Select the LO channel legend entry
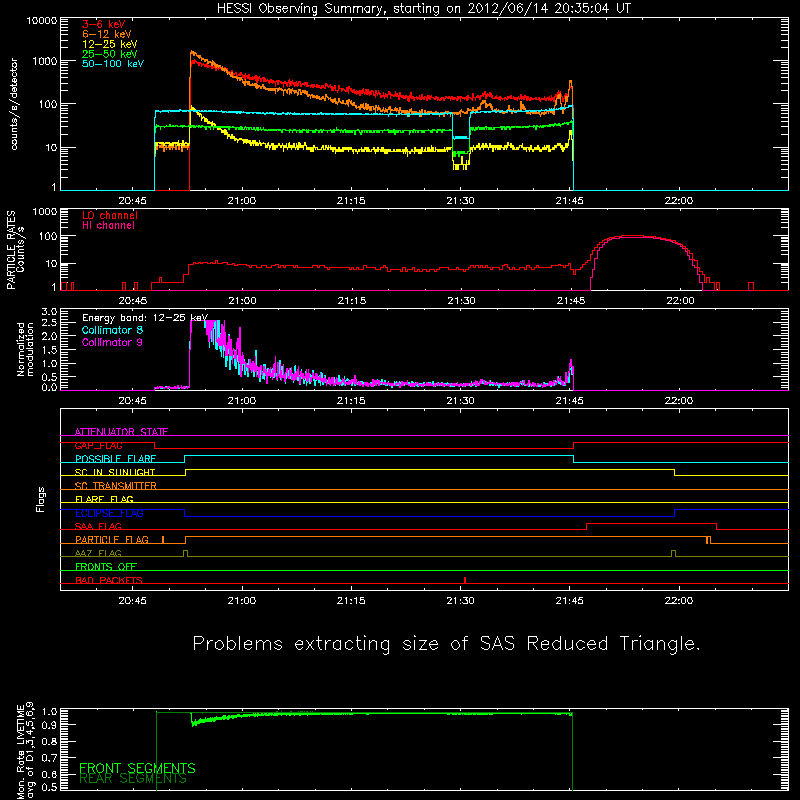Image resolution: width=800 pixels, height=800 pixels. [110, 215]
